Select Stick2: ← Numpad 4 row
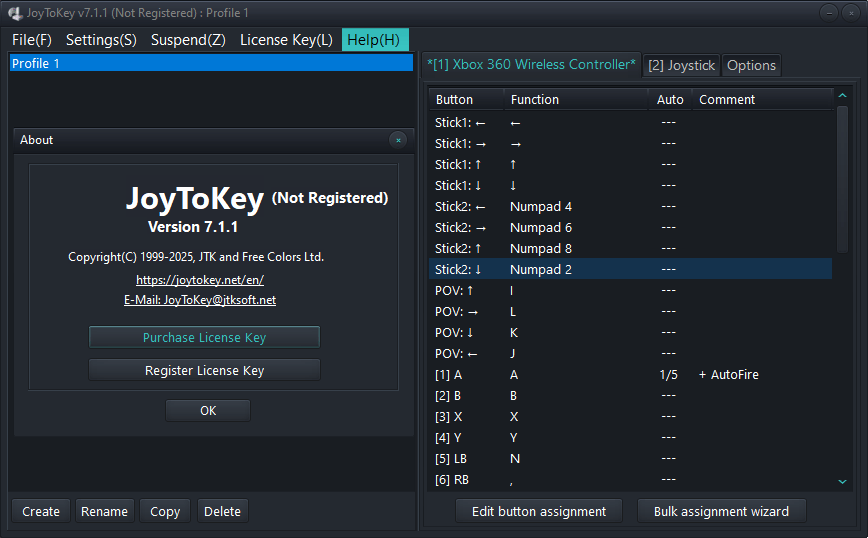Screen dimensions: 868x538 [x=631, y=206]
